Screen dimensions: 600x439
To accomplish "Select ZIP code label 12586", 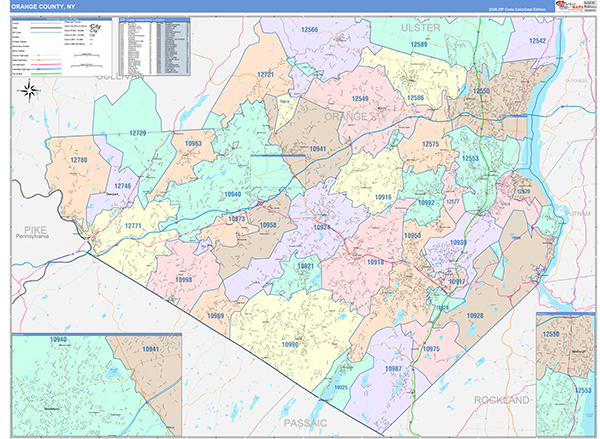I will click(x=415, y=98).
